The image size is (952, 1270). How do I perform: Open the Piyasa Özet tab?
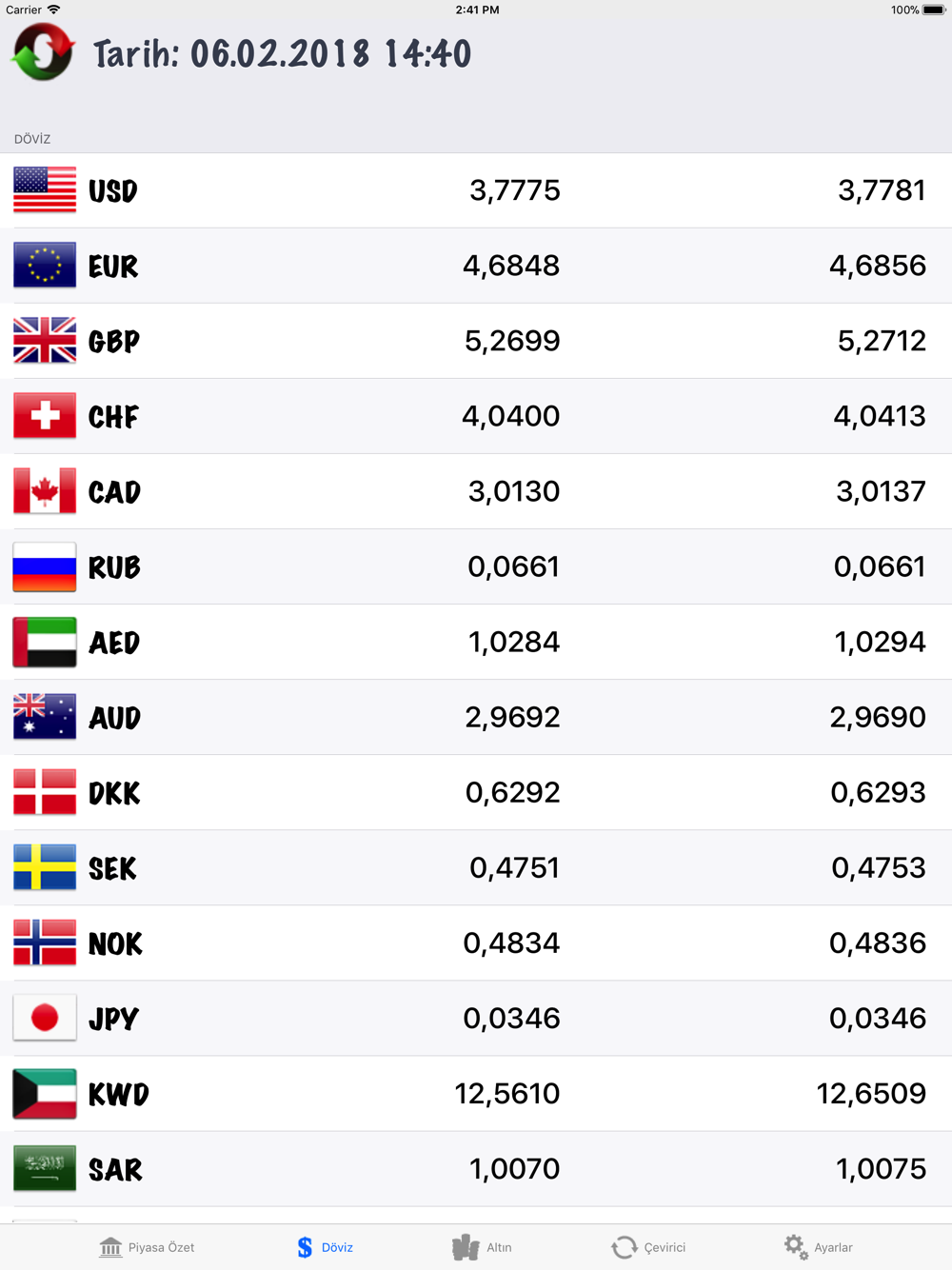147,1247
